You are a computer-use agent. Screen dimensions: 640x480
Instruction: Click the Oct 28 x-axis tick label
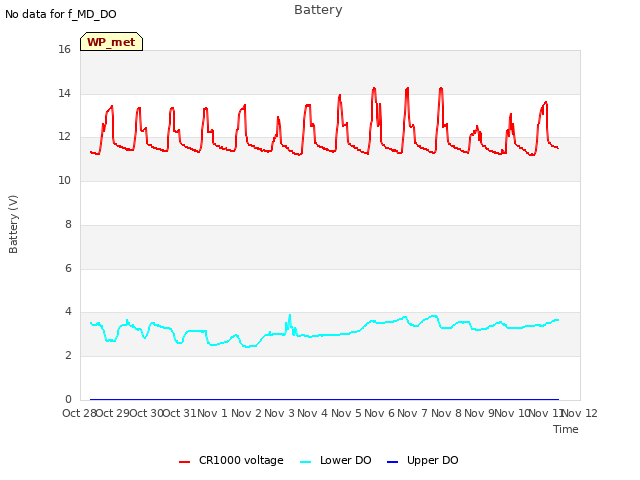point(80,413)
